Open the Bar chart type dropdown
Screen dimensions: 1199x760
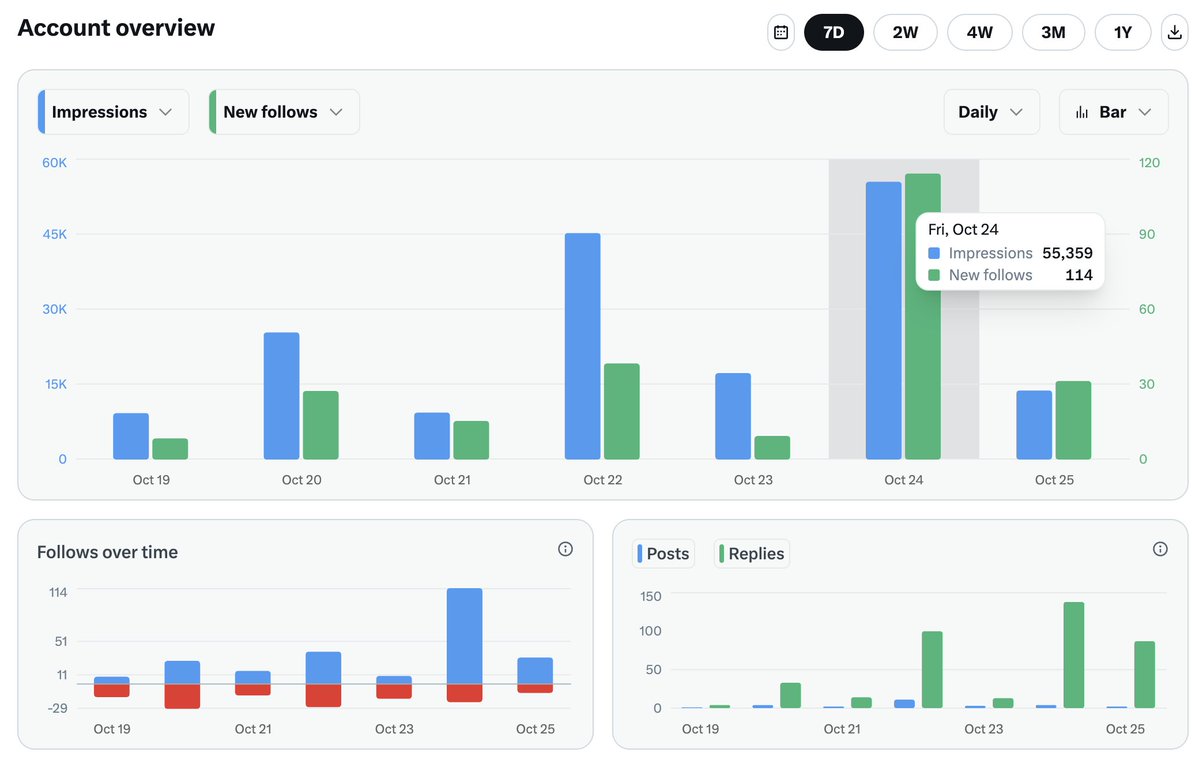pyautogui.click(x=1113, y=112)
